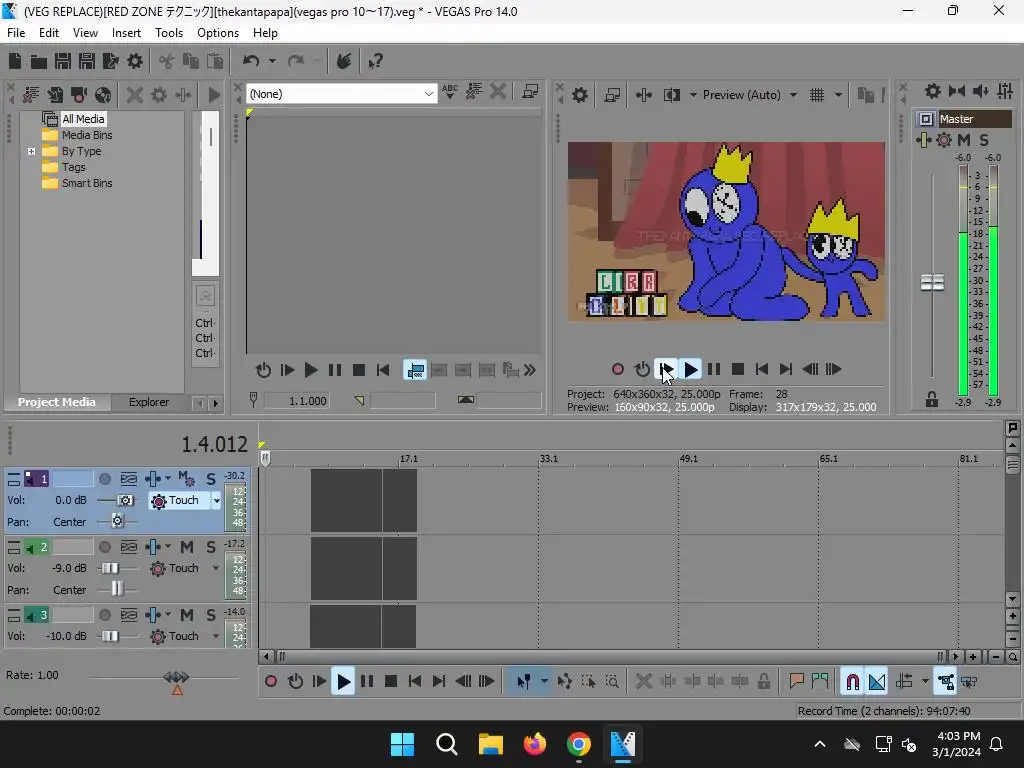Image resolution: width=1024 pixels, height=768 pixels.
Task: Toggle Master fader lock icon
Action: 932,400
